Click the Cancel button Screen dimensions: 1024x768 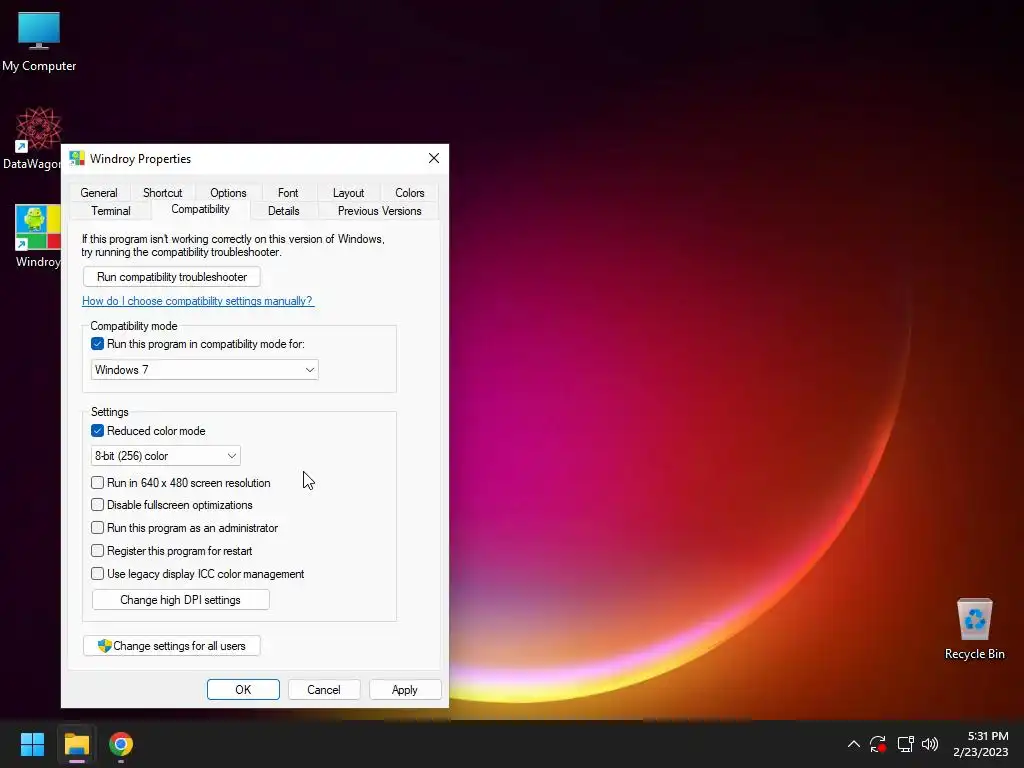(x=324, y=690)
